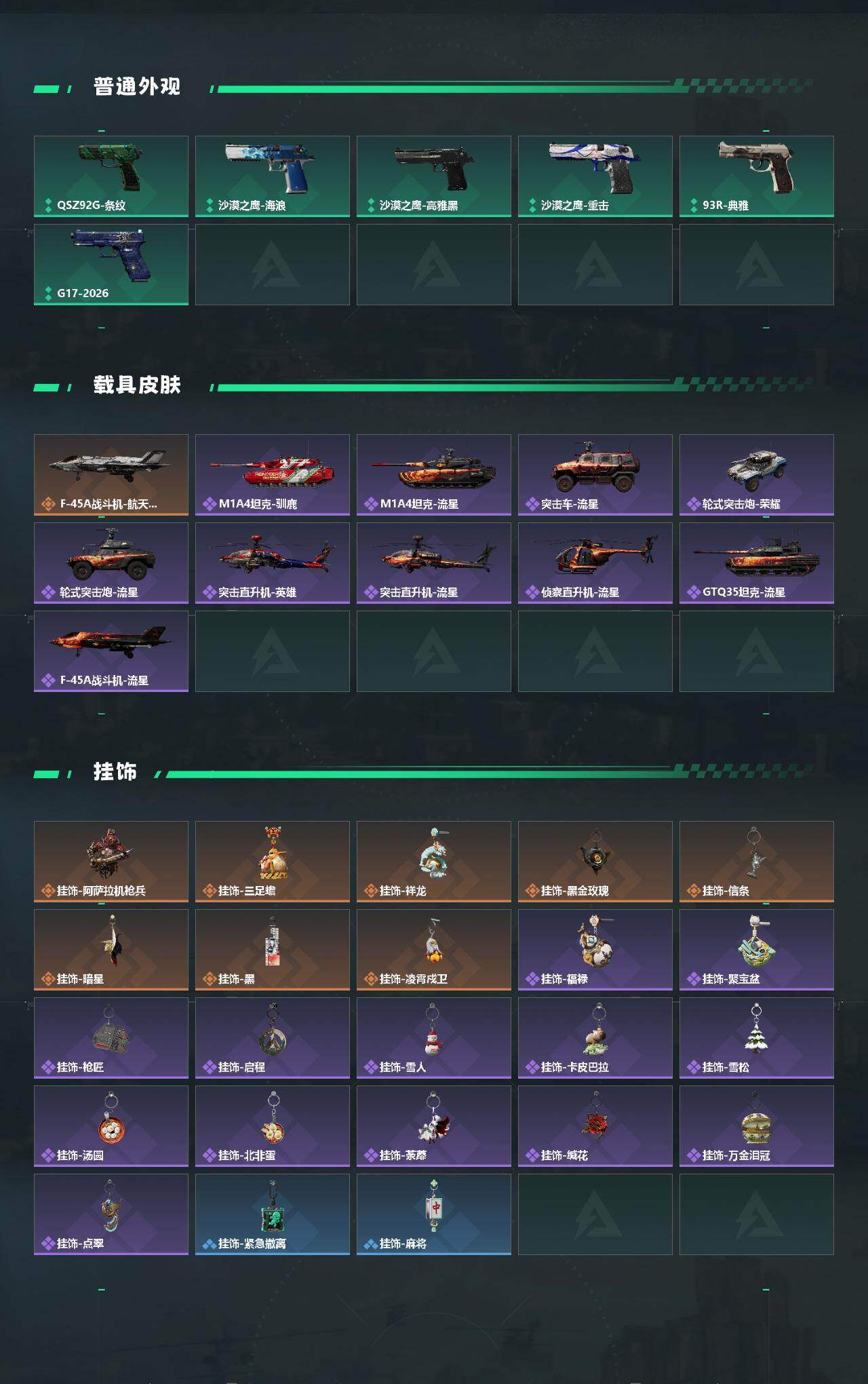Click the 载具皮肤 section heading
The image size is (868, 1384).
137,385
